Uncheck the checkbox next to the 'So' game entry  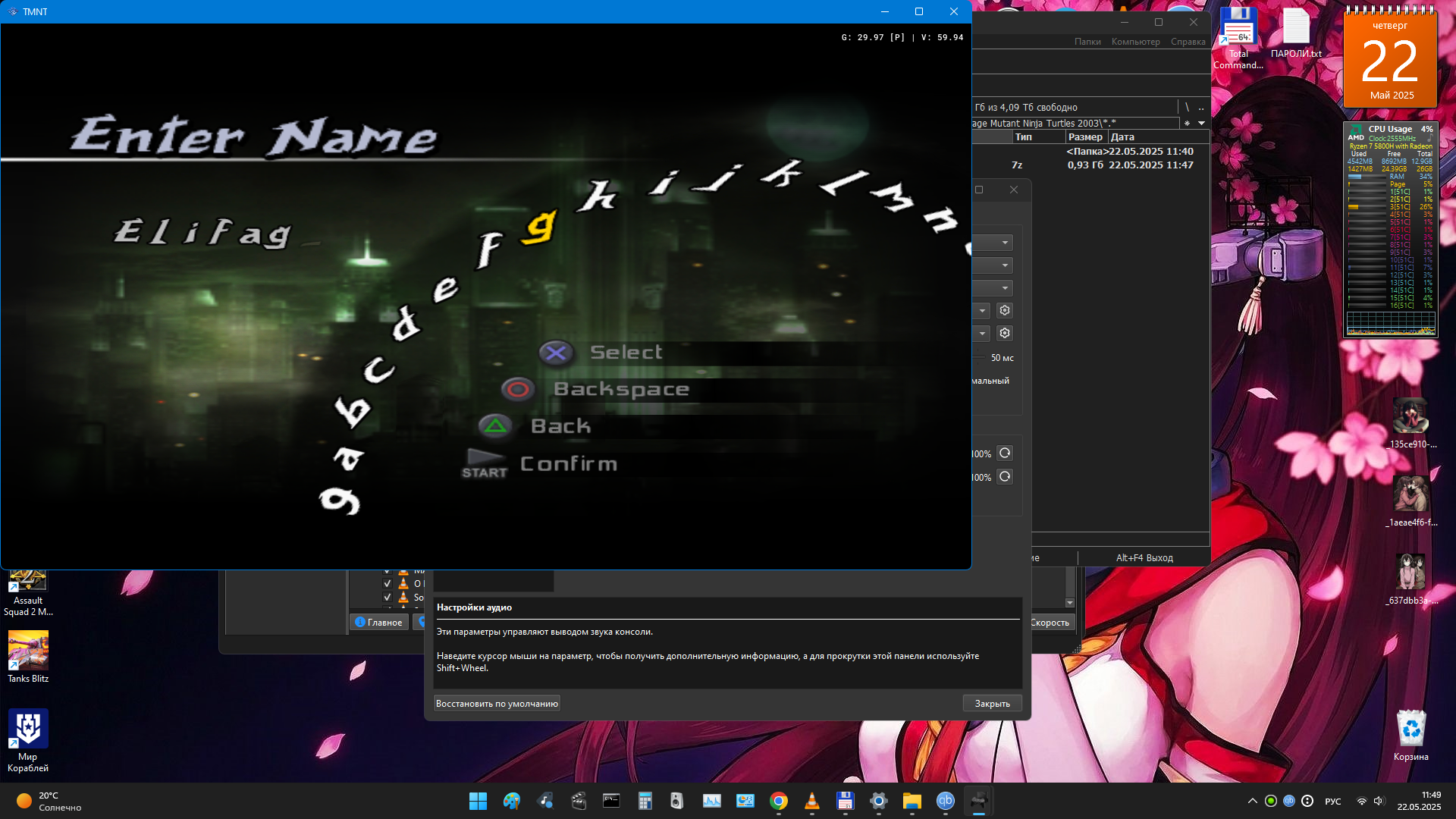(x=388, y=598)
